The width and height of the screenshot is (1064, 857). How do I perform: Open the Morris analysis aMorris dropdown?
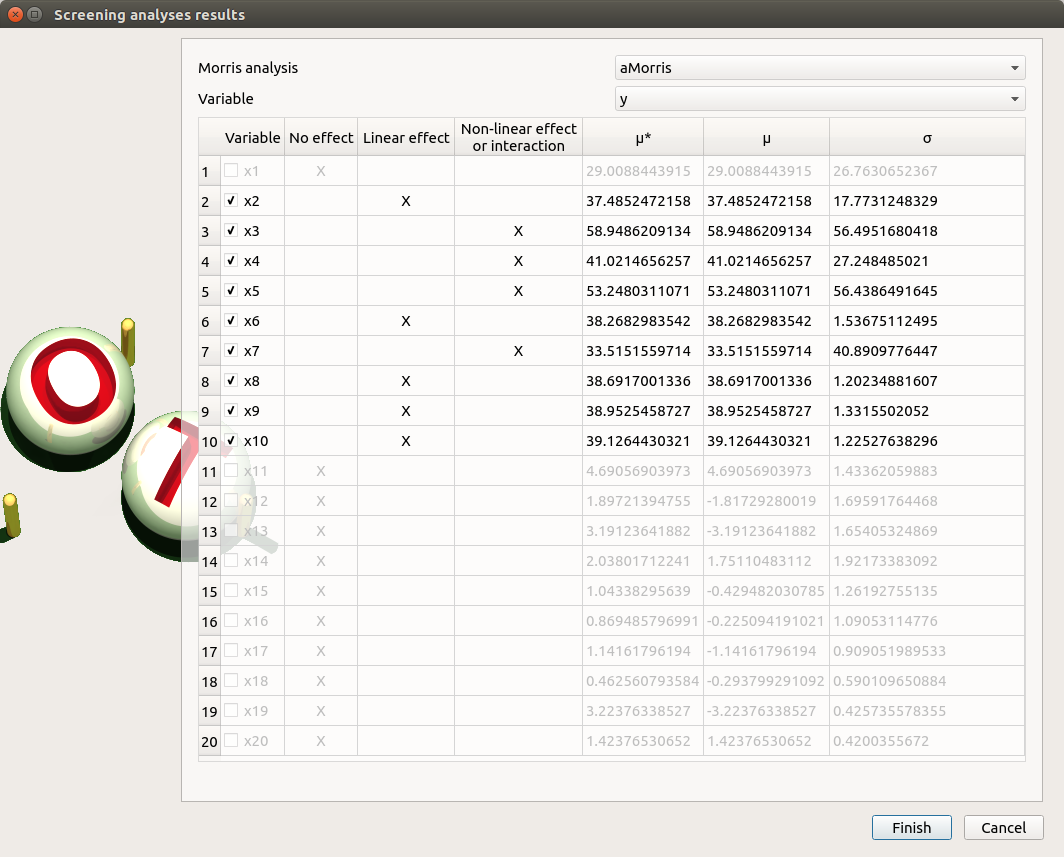coord(819,68)
